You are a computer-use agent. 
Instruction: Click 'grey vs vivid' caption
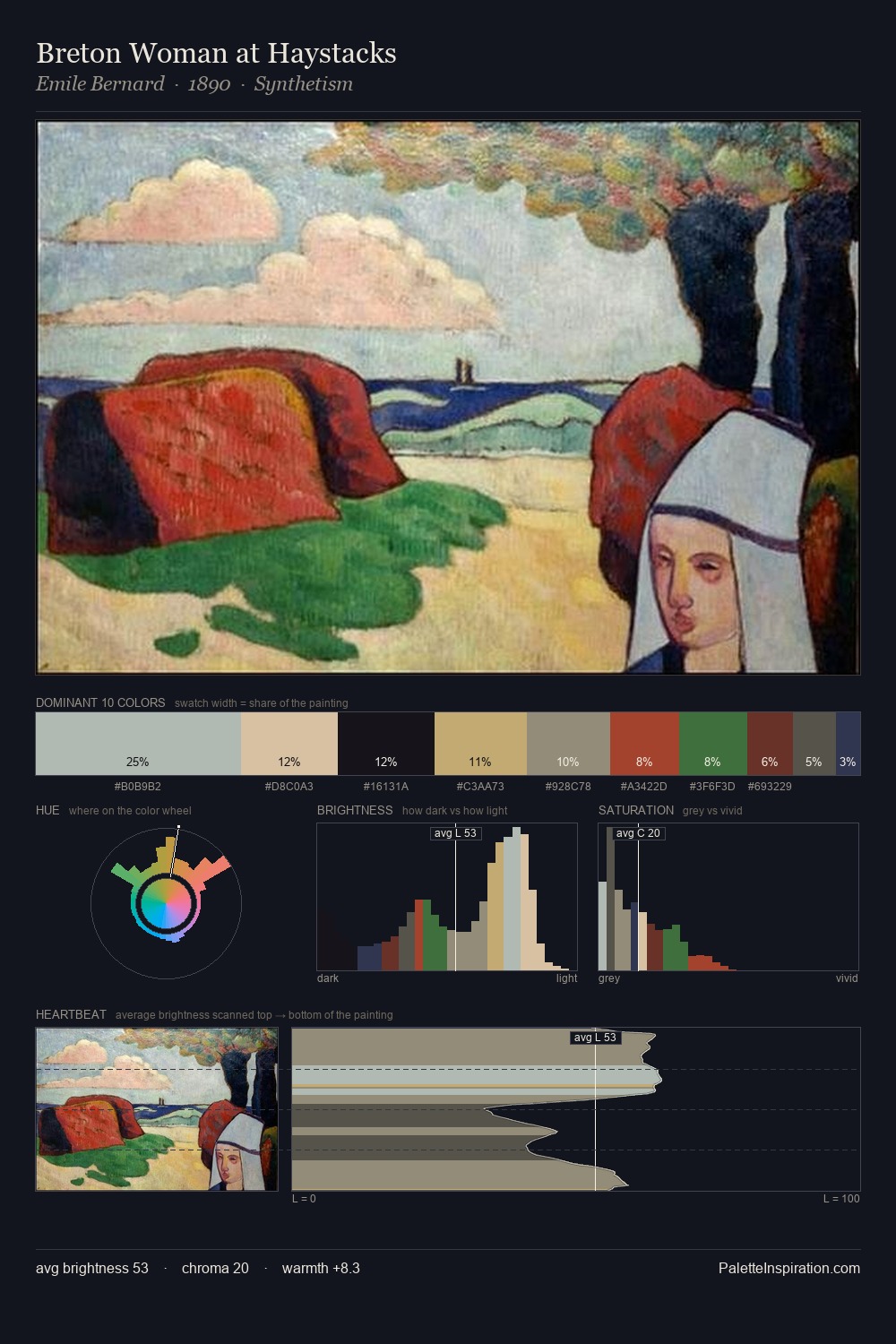pos(712,811)
